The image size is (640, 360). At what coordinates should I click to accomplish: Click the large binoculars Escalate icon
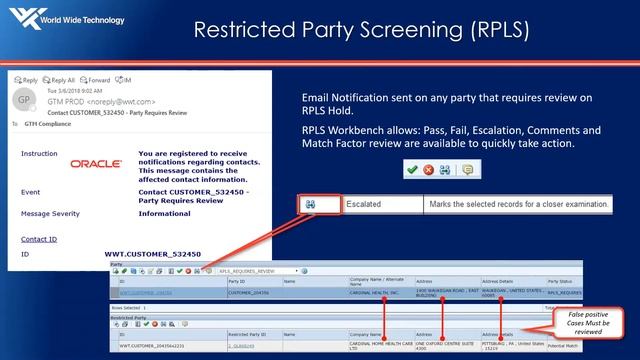(445, 170)
